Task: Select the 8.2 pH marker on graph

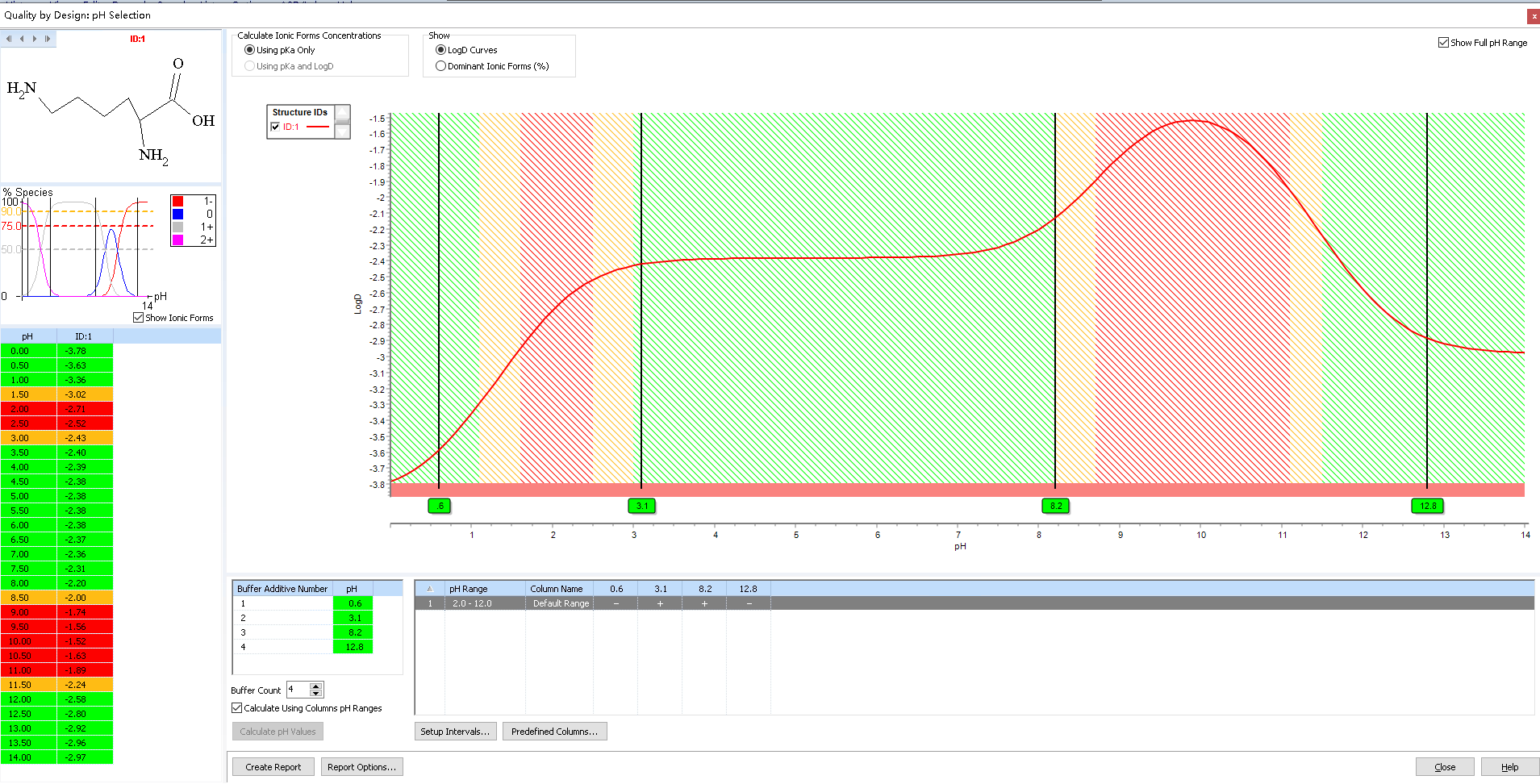Action: pyautogui.click(x=1055, y=506)
